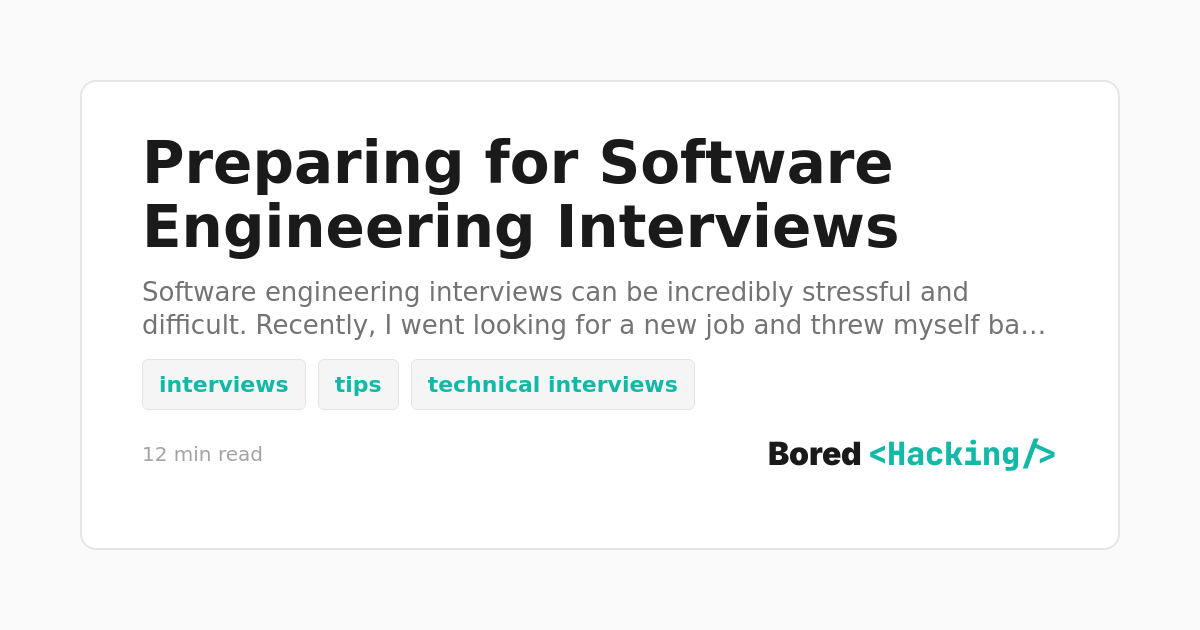Click "Engineering" in the headline
This screenshot has height=630, width=1200.
coord(338,227)
